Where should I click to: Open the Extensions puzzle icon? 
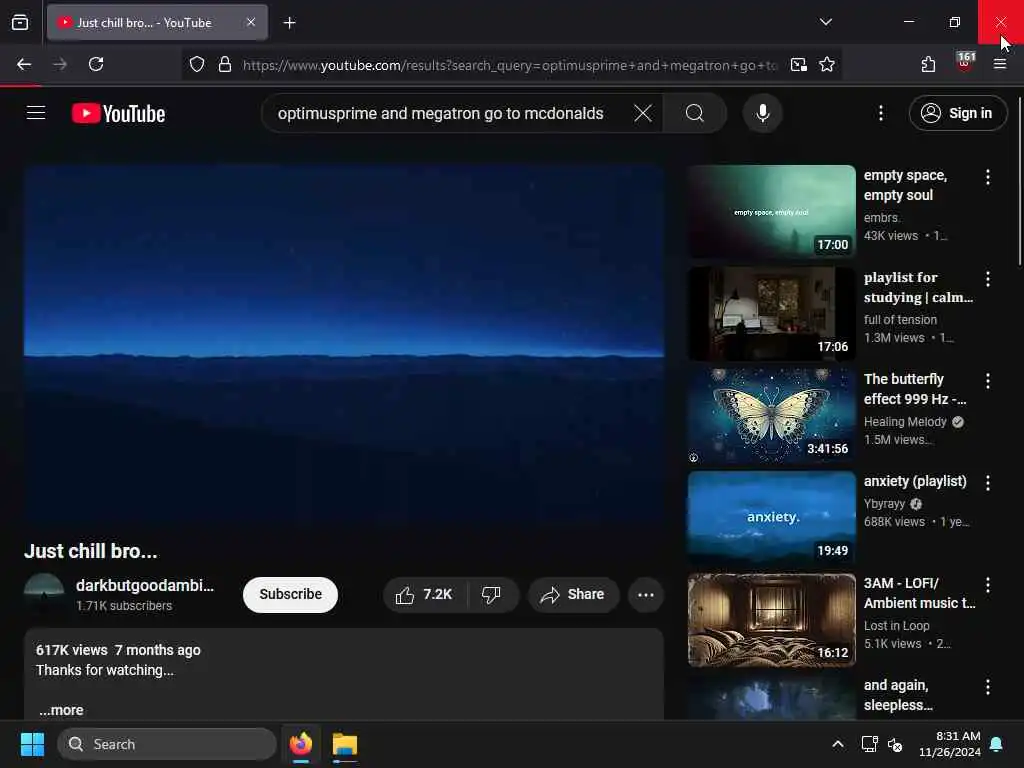[928, 64]
